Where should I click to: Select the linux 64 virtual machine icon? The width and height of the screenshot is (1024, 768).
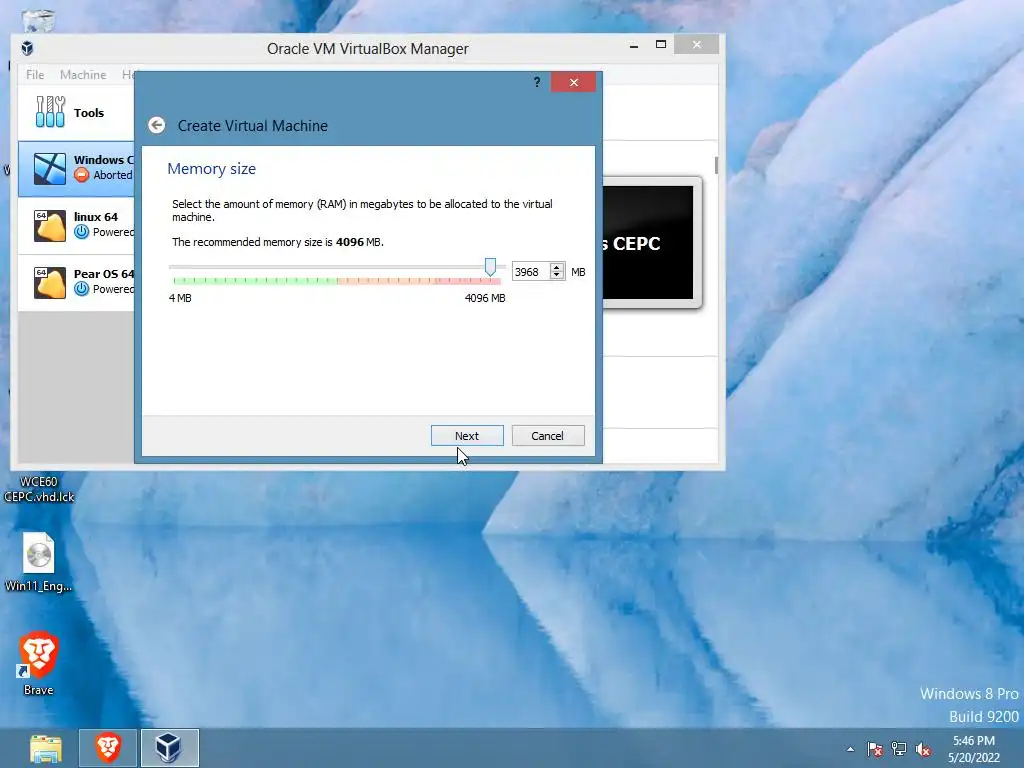coord(50,225)
